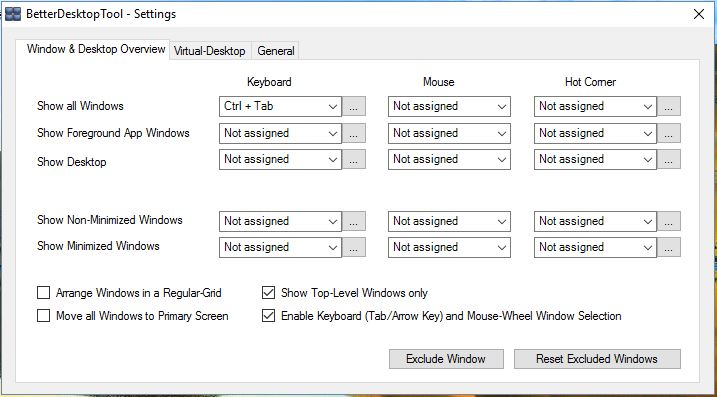The image size is (717, 397).
Task: Switch to the General tab
Action: coord(275,51)
